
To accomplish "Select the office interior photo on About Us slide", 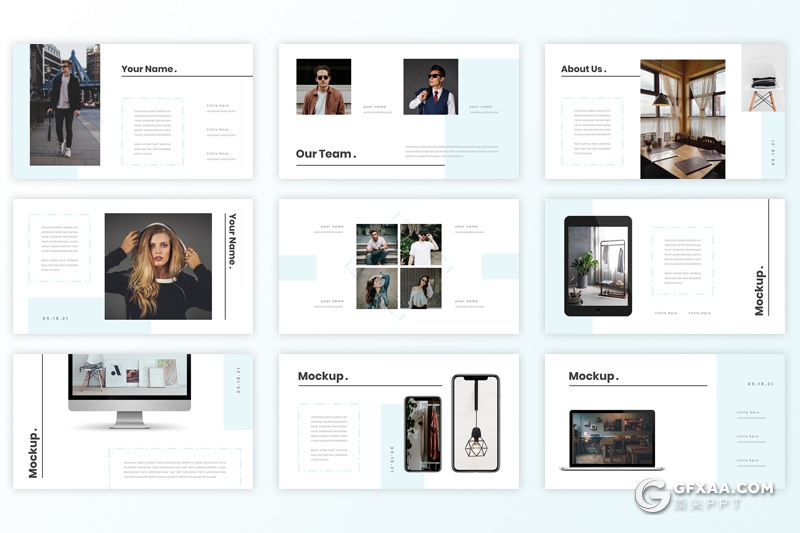I will (x=682, y=118).
